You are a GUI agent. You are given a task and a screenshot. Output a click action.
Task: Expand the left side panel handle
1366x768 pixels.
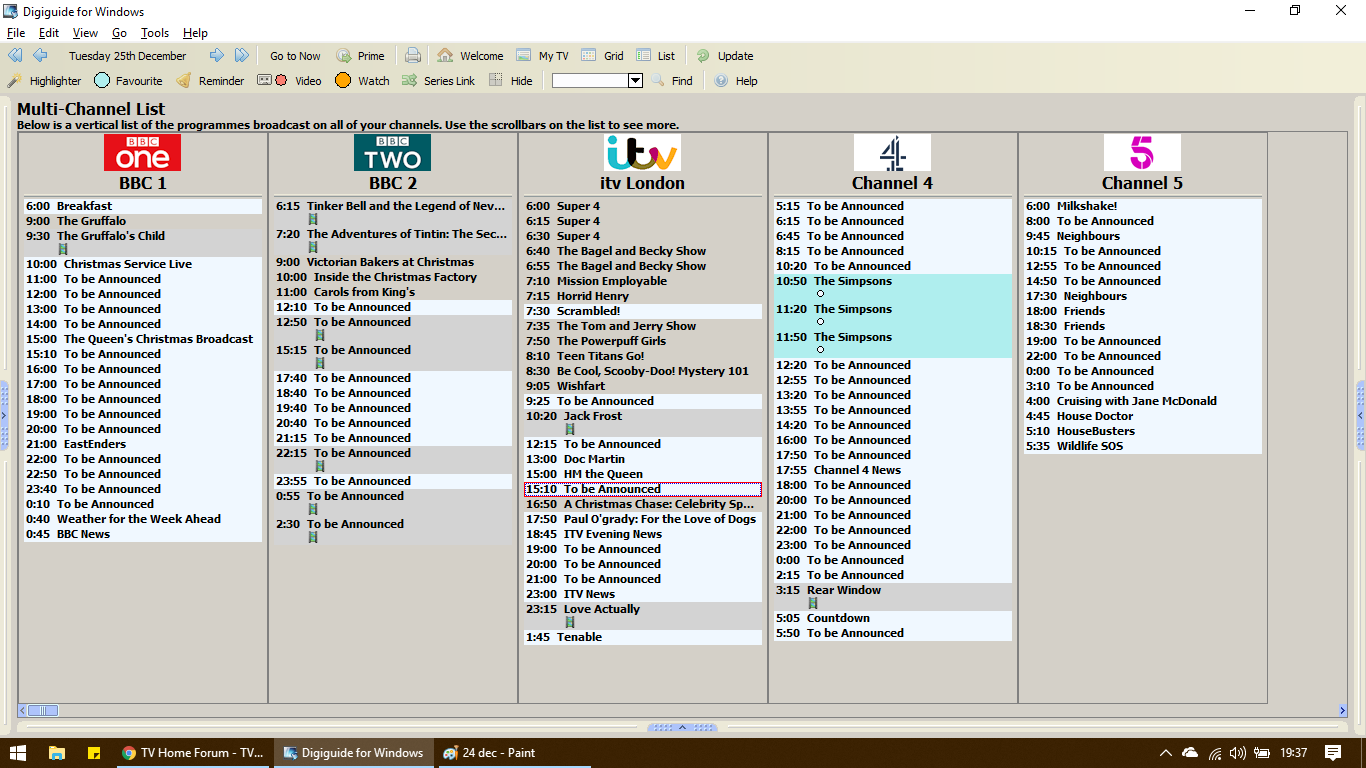[x=3, y=415]
